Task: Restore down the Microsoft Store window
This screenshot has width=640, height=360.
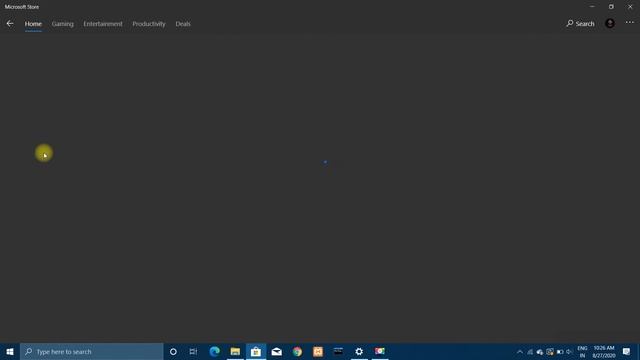Action: coord(611,7)
